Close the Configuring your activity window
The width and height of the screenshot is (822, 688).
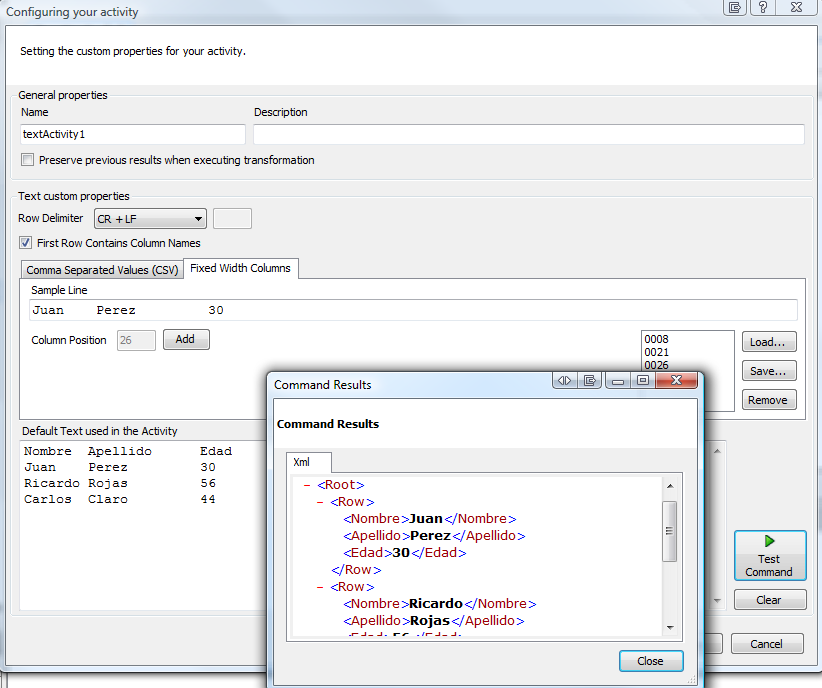coord(796,7)
